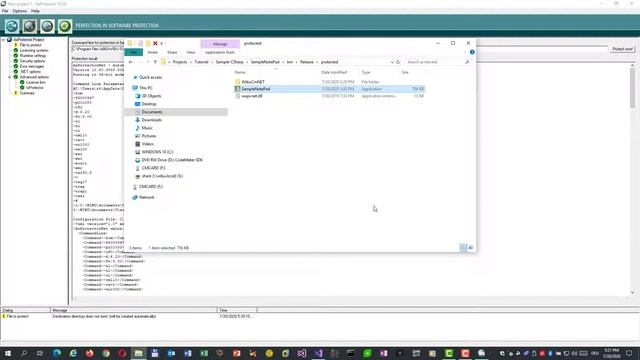Open Music in navigation pane
This screenshot has width=640, height=360.
(x=147, y=128)
